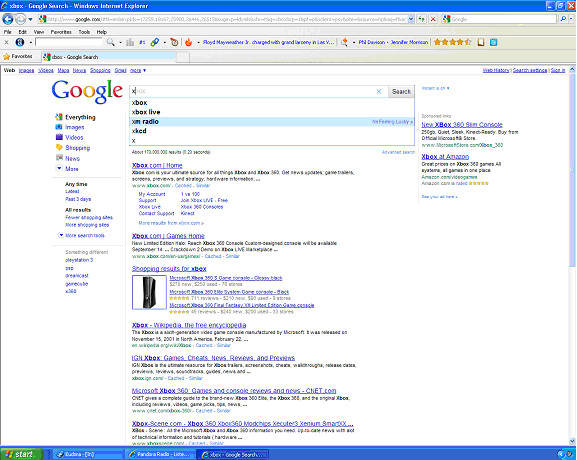
Task: Click the star rating in the toolbar
Action: [452, 42]
